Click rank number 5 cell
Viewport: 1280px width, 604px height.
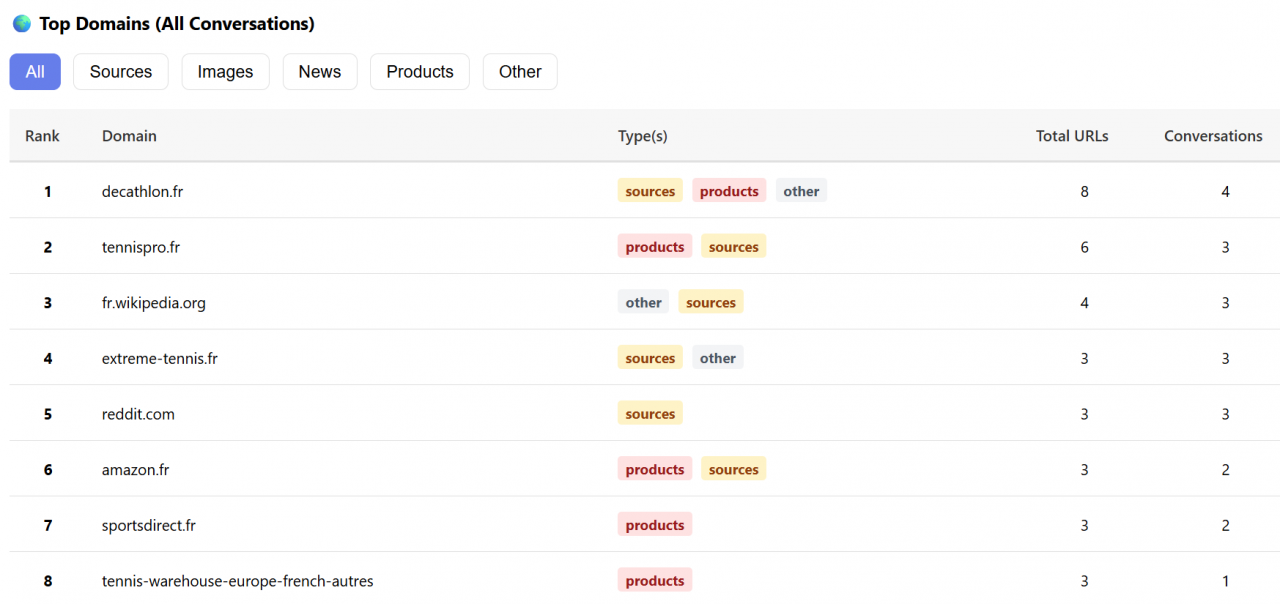47,414
